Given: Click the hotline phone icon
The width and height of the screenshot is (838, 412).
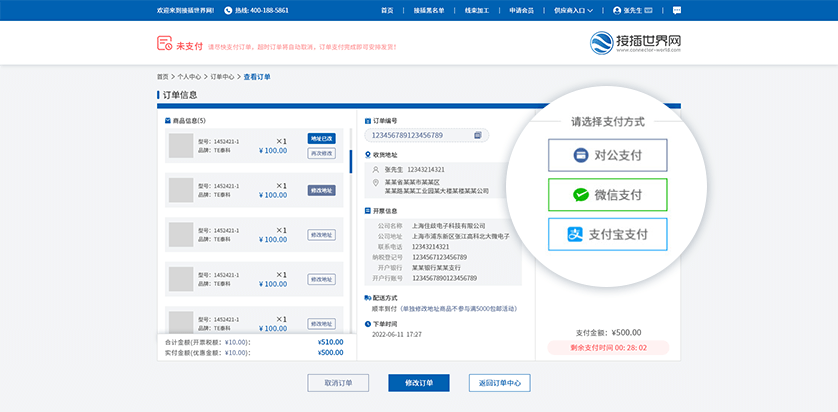Looking at the screenshot, I should (228, 10).
